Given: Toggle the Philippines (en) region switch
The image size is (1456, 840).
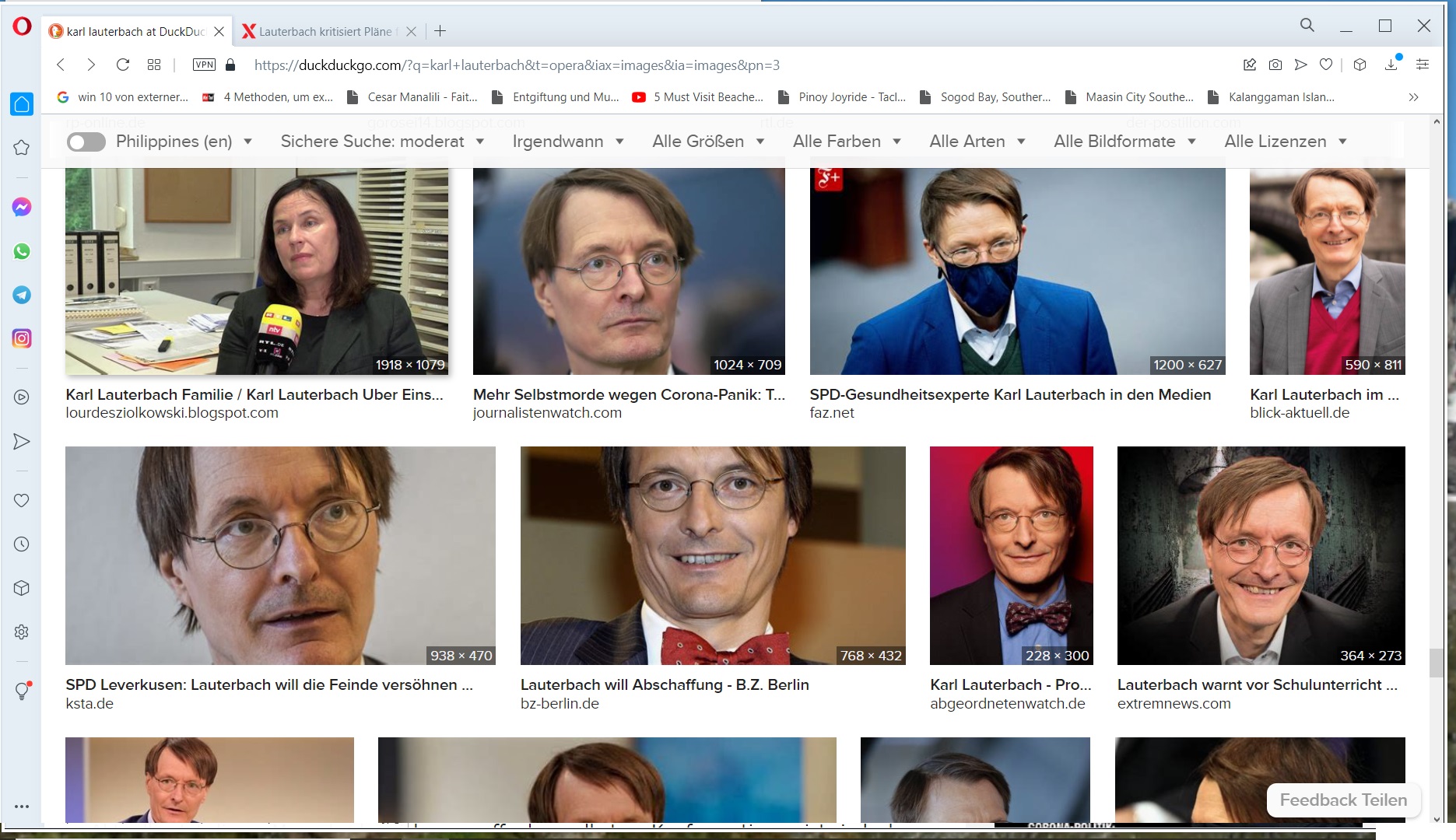Looking at the screenshot, I should click(x=86, y=142).
